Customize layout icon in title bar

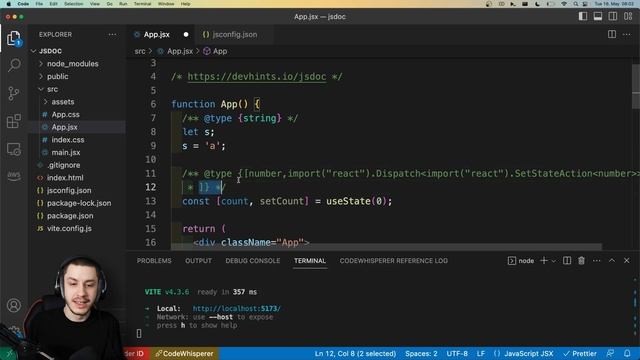coord(628,16)
